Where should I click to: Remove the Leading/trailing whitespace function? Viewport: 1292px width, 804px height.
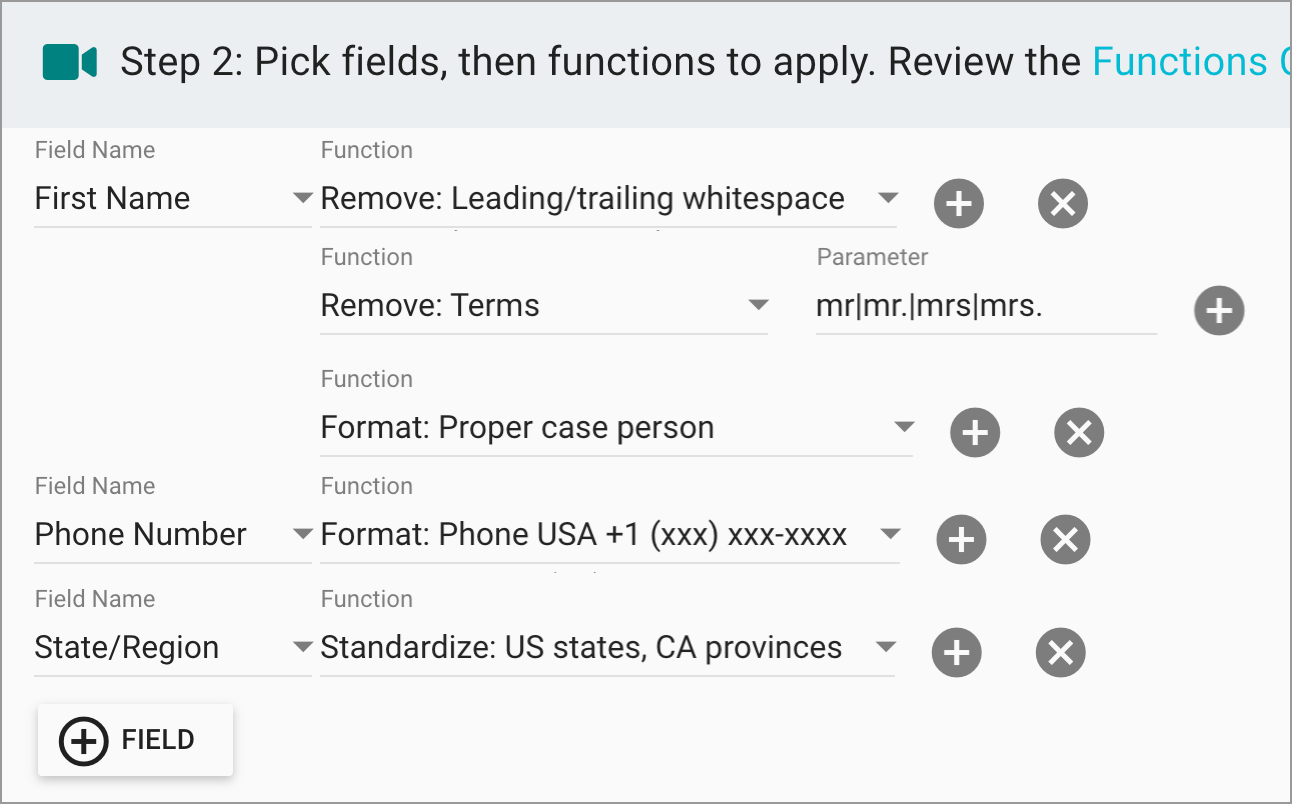click(1063, 203)
